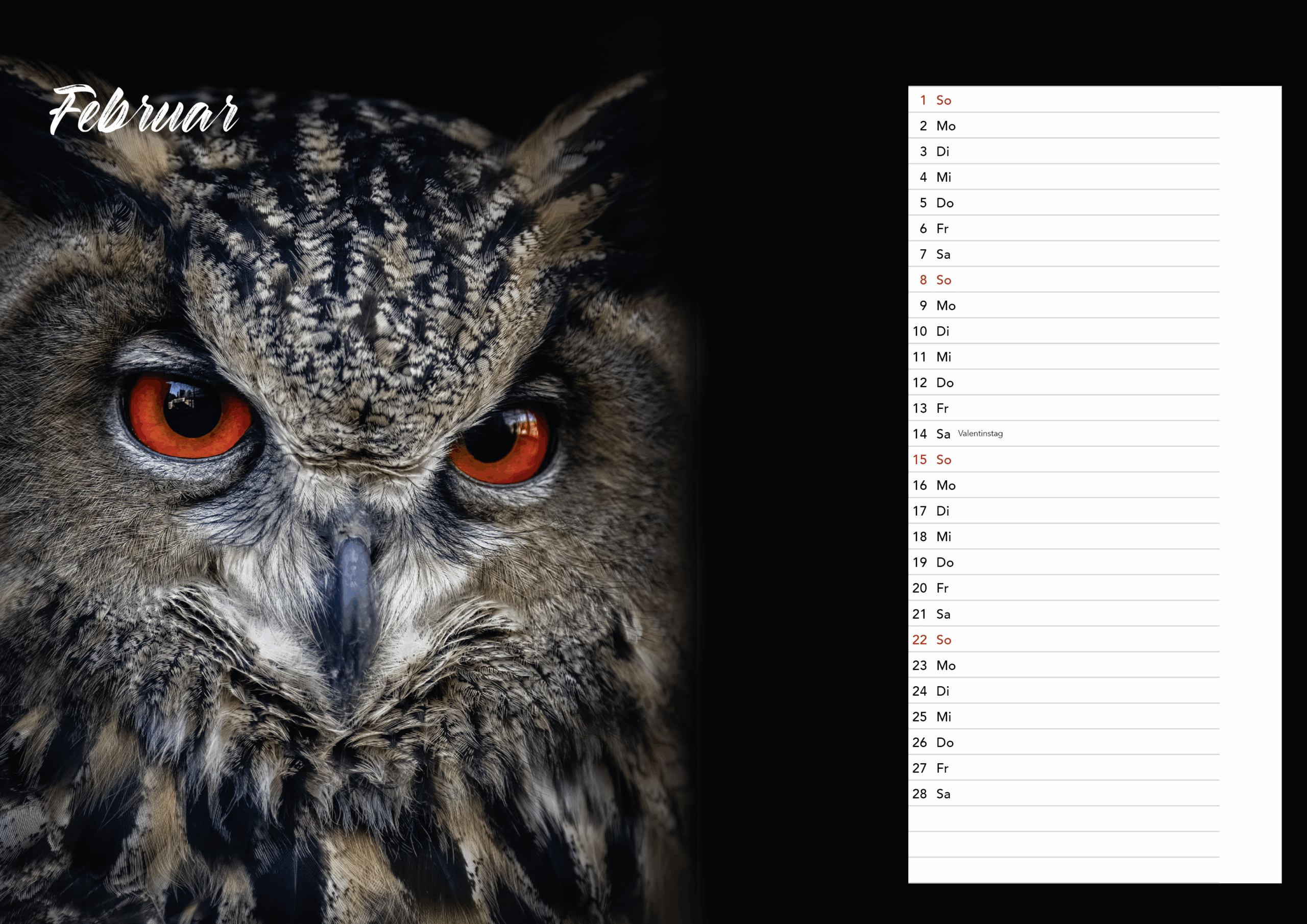Select the 14 Sa calendar row
The image size is (1307, 924).
[x=1063, y=434]
